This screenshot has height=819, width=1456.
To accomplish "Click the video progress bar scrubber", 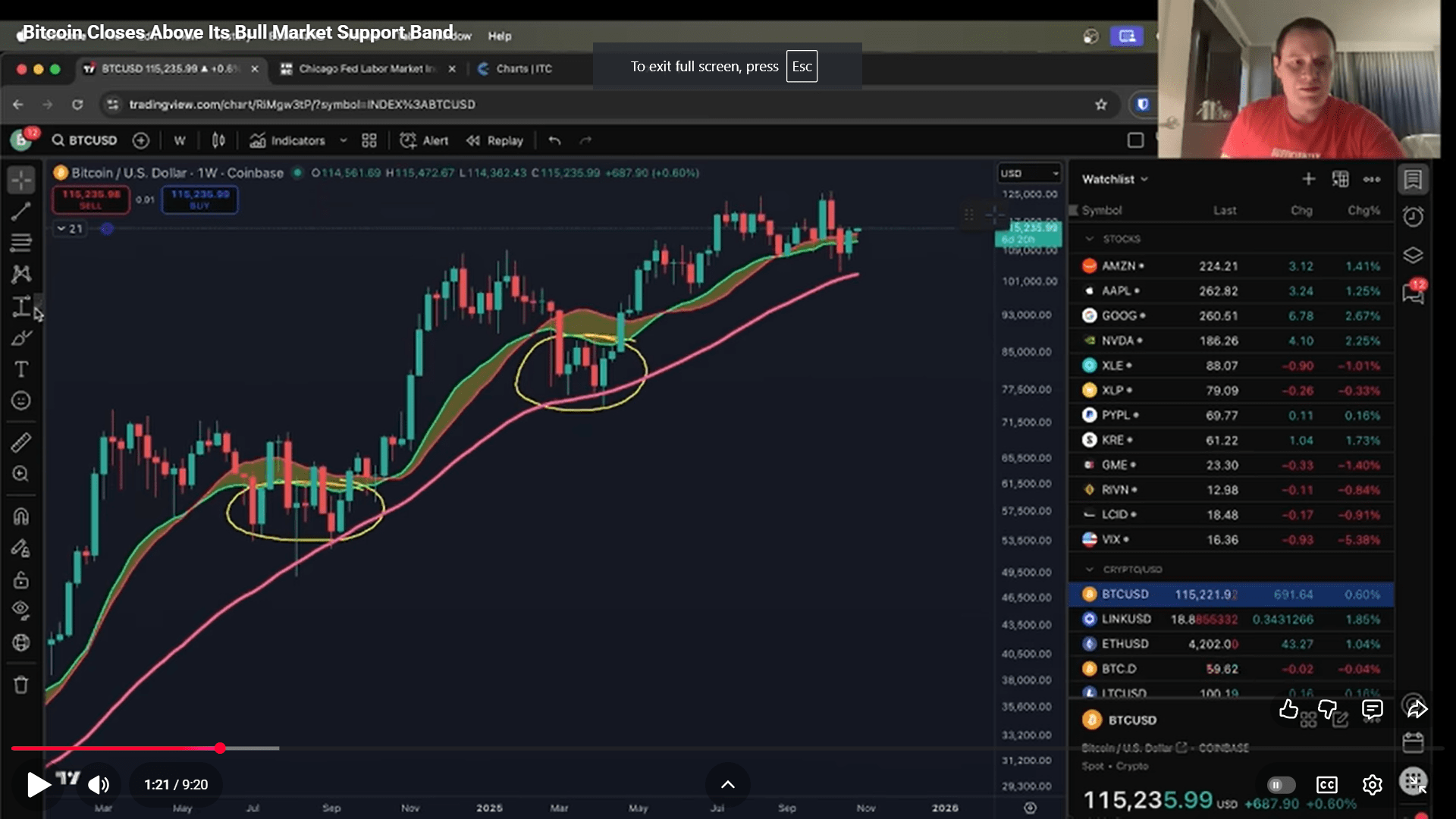I will tap(220, 748).
